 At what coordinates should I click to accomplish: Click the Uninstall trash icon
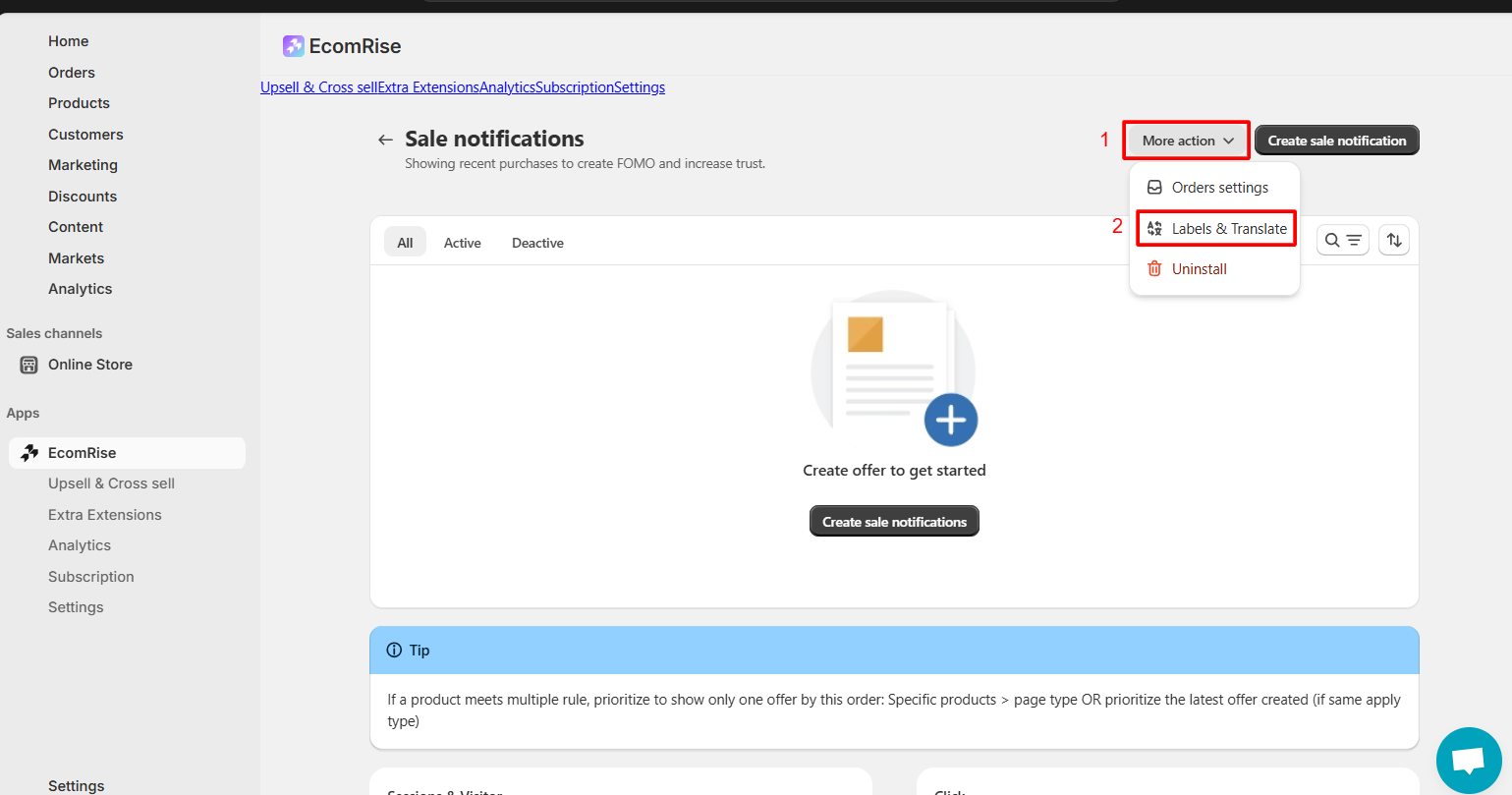[x=1154, y=269]
